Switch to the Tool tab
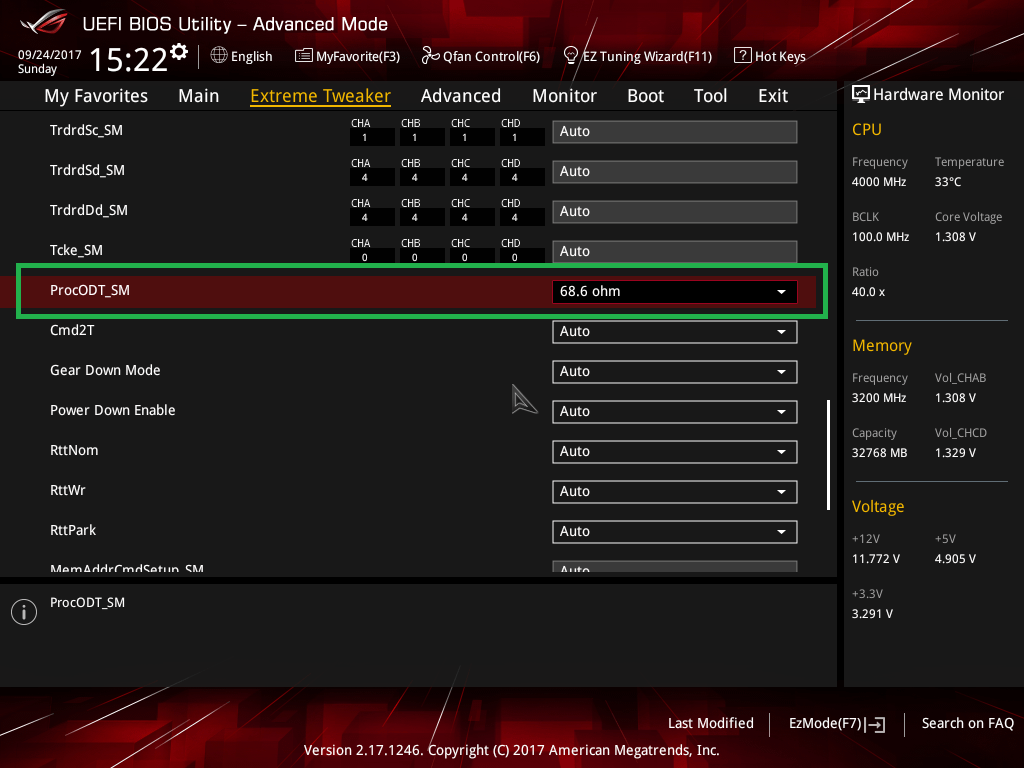Screen dimensions: 1024x768 (711, 96)
